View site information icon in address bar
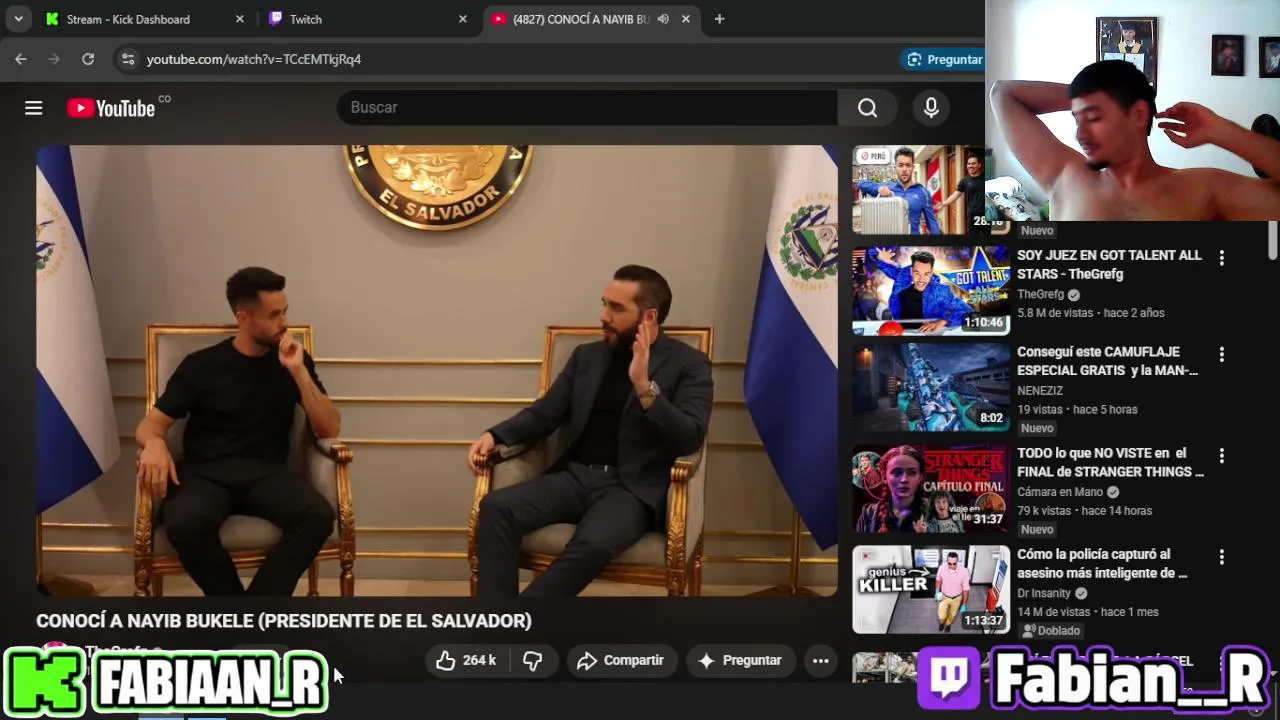 coord(128,59)
